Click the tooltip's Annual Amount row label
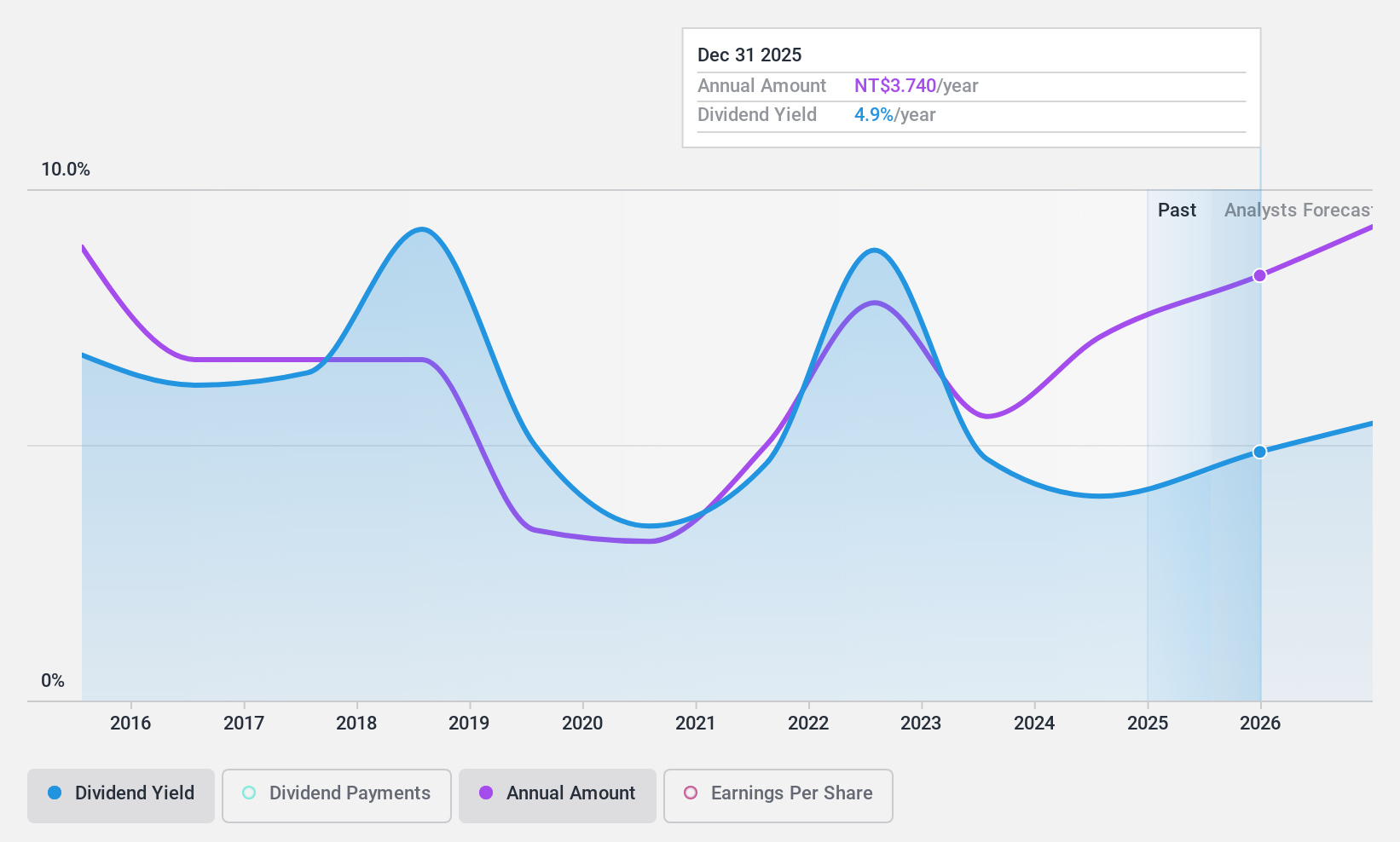This screenshot has height=842, width=1400. coord(761,86)
